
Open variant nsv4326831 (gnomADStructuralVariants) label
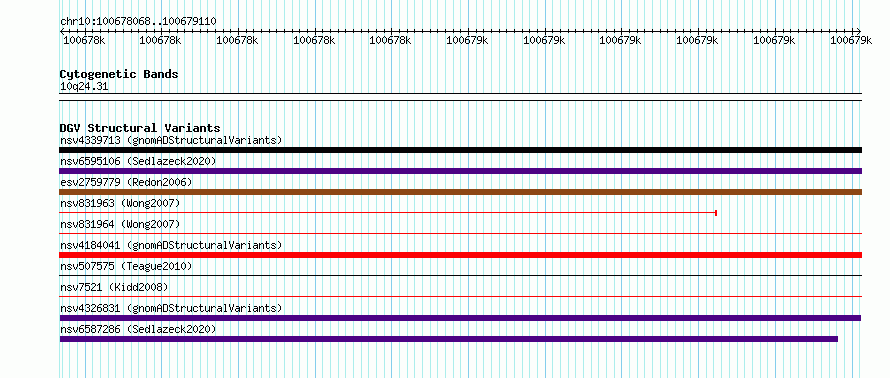click(x=171, y=308)
